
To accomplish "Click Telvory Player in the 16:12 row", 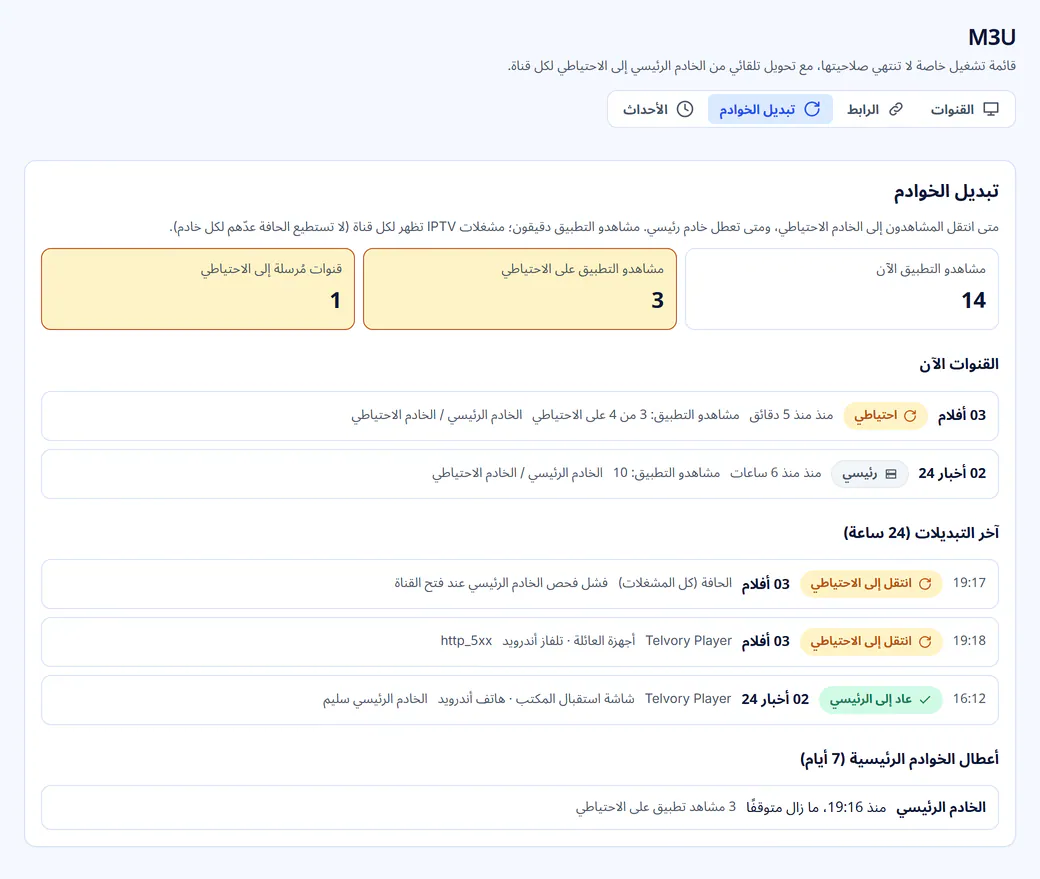I will tap(688, 699).
